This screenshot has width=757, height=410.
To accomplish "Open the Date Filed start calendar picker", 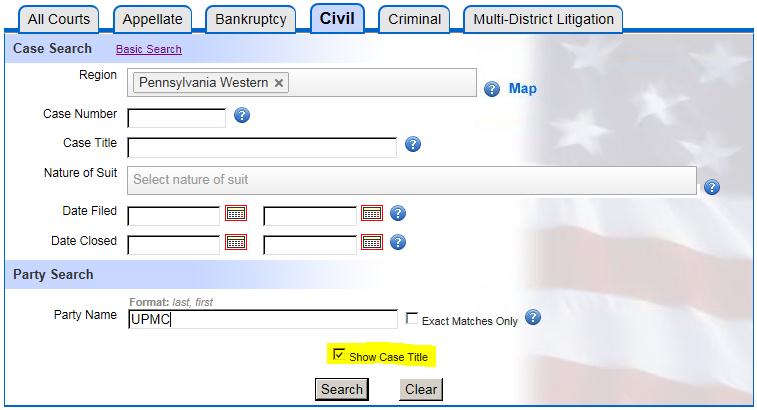I will 235,213.
